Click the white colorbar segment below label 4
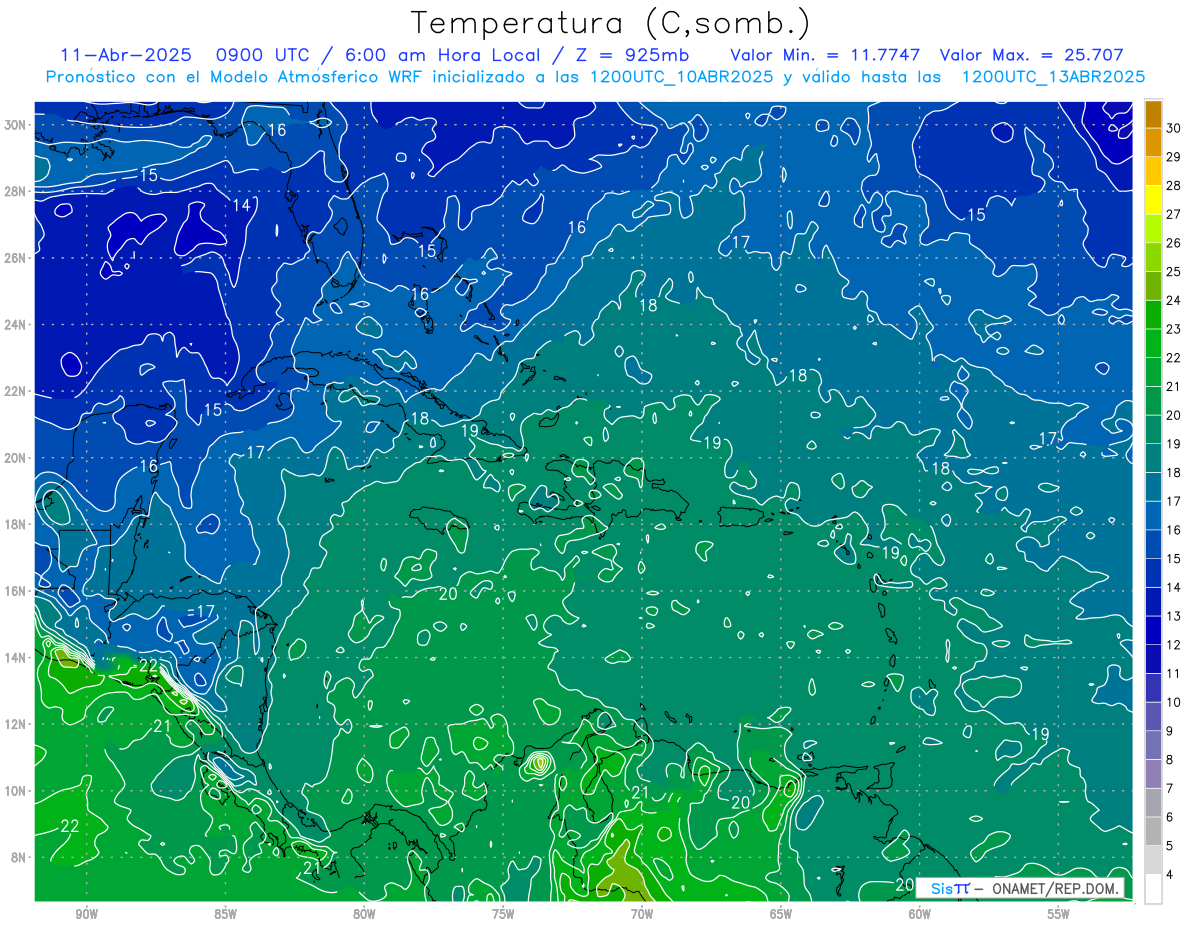1200x927 pixels. point(1153,888)
